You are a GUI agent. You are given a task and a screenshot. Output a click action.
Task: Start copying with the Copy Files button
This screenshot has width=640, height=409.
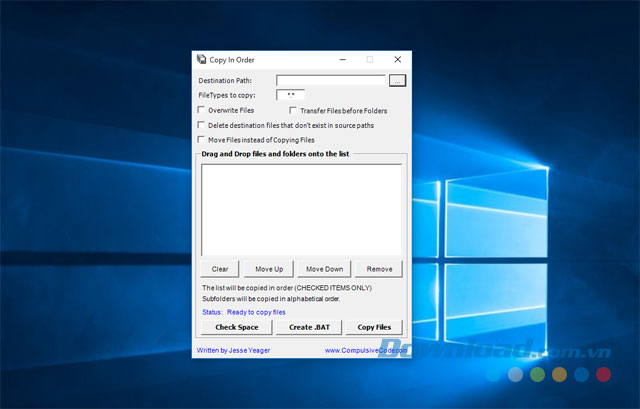coord(374,327)
